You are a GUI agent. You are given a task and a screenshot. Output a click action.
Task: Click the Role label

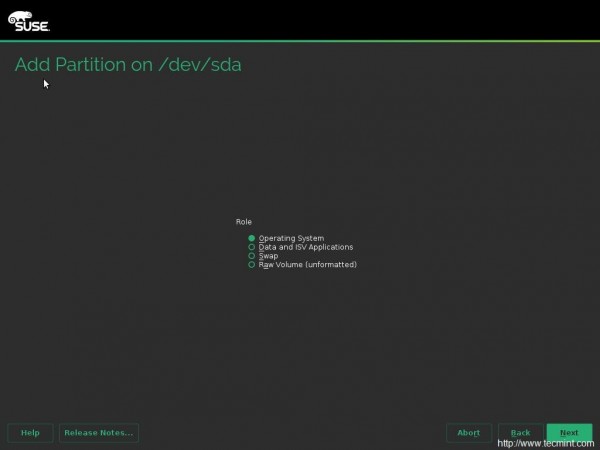pyautogui.click(x=244, y=222)
